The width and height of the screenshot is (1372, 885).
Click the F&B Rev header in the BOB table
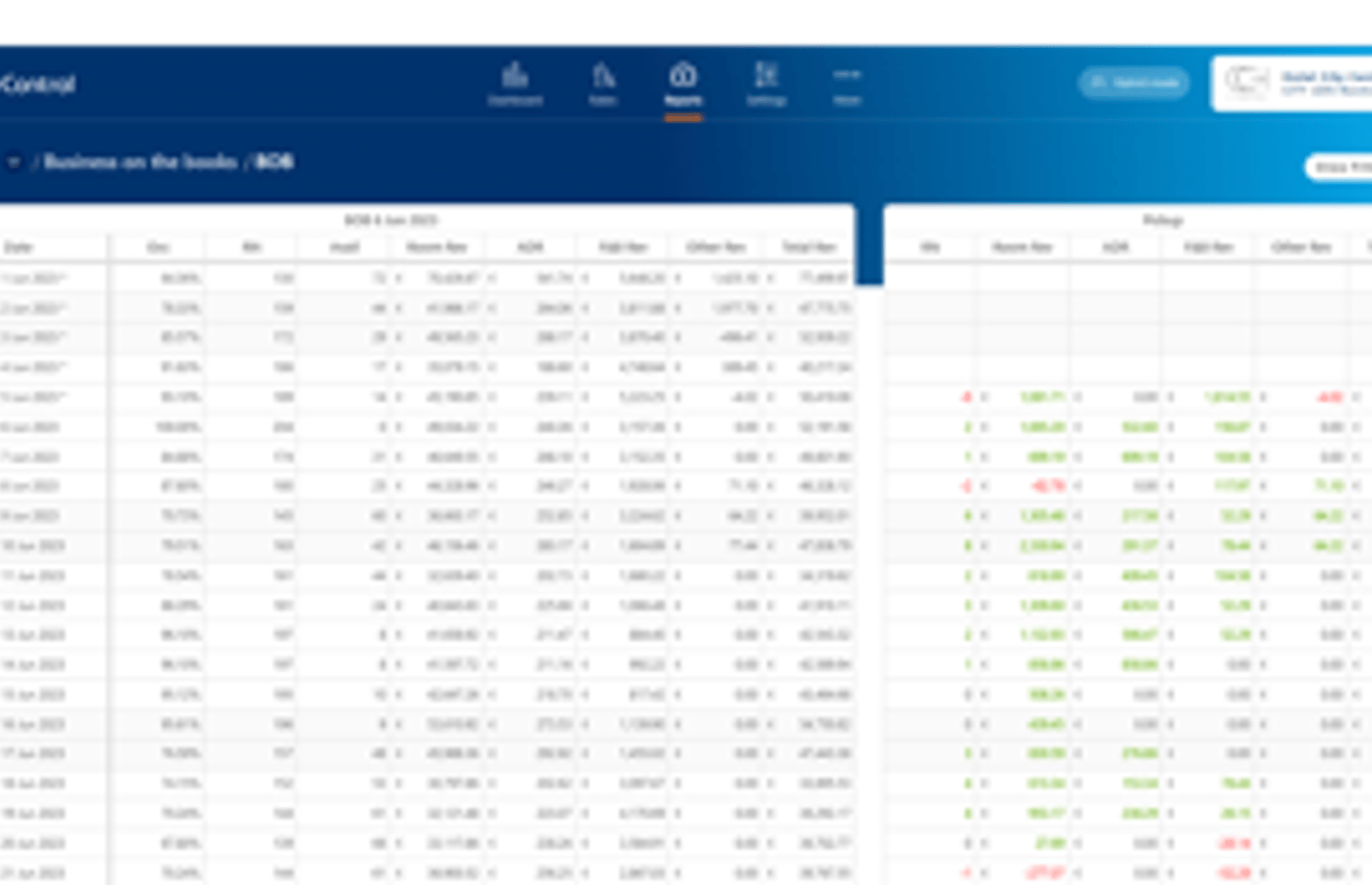pos(623,247)
